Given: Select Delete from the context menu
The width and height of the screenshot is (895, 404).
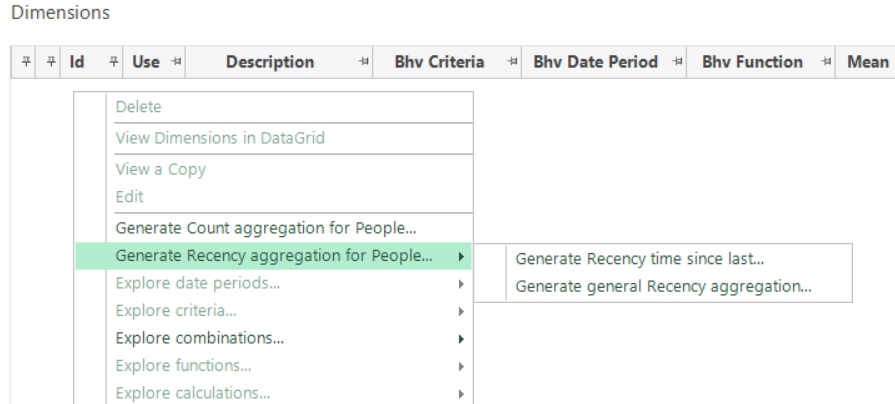Looking at the screenshot, I should [138, 107].
